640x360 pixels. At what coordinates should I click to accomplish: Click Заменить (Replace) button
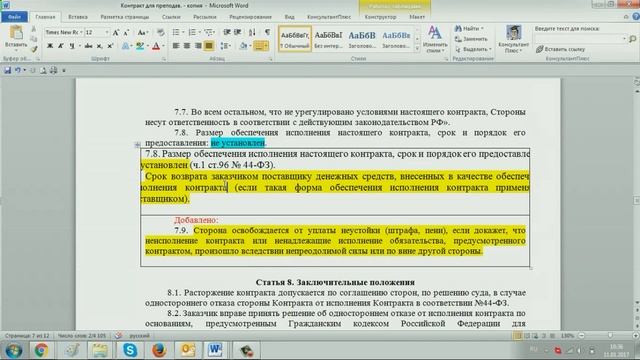point(471,39)
